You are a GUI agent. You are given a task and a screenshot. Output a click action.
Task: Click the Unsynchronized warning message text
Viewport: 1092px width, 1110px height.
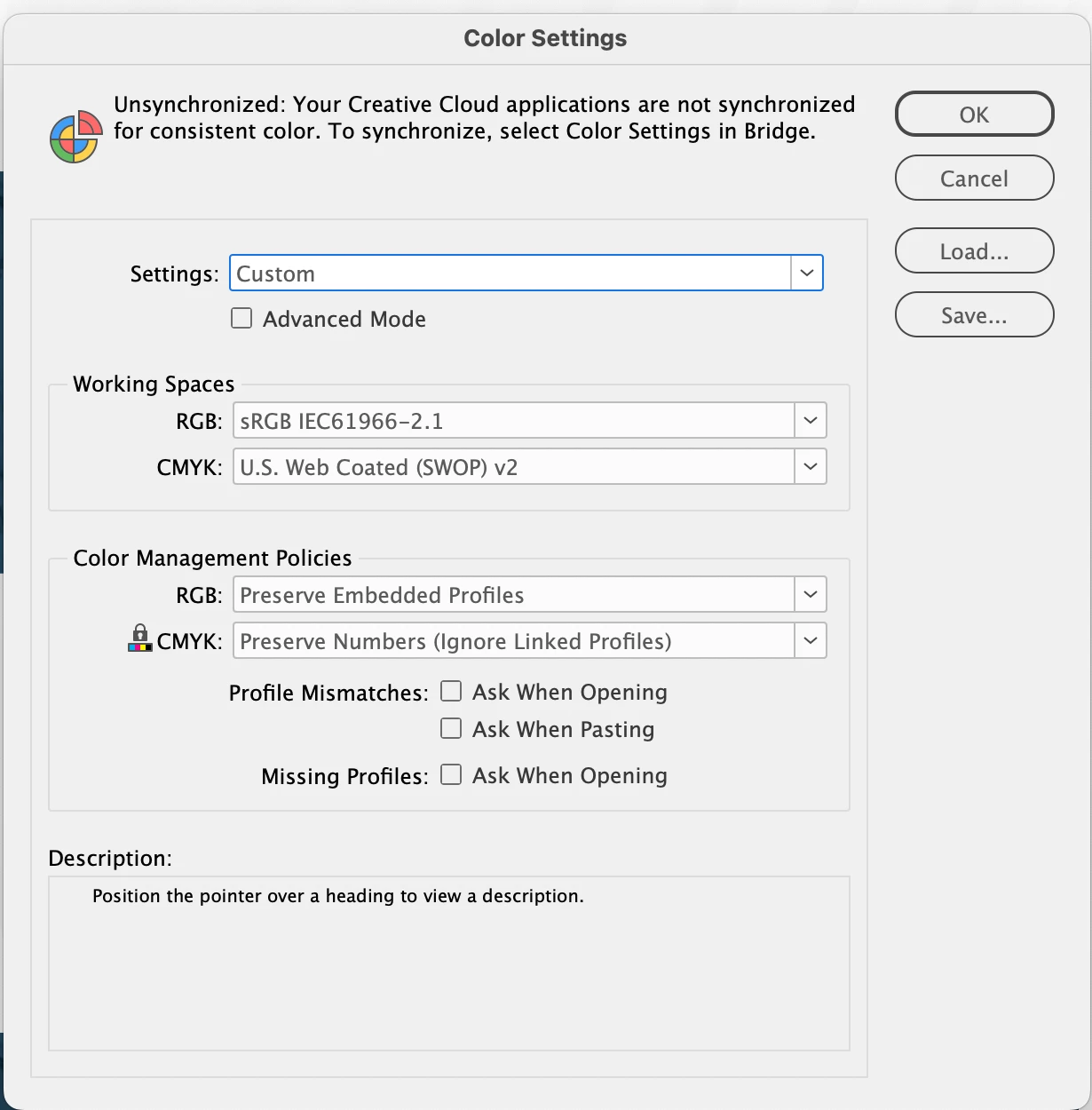[484, 117]
